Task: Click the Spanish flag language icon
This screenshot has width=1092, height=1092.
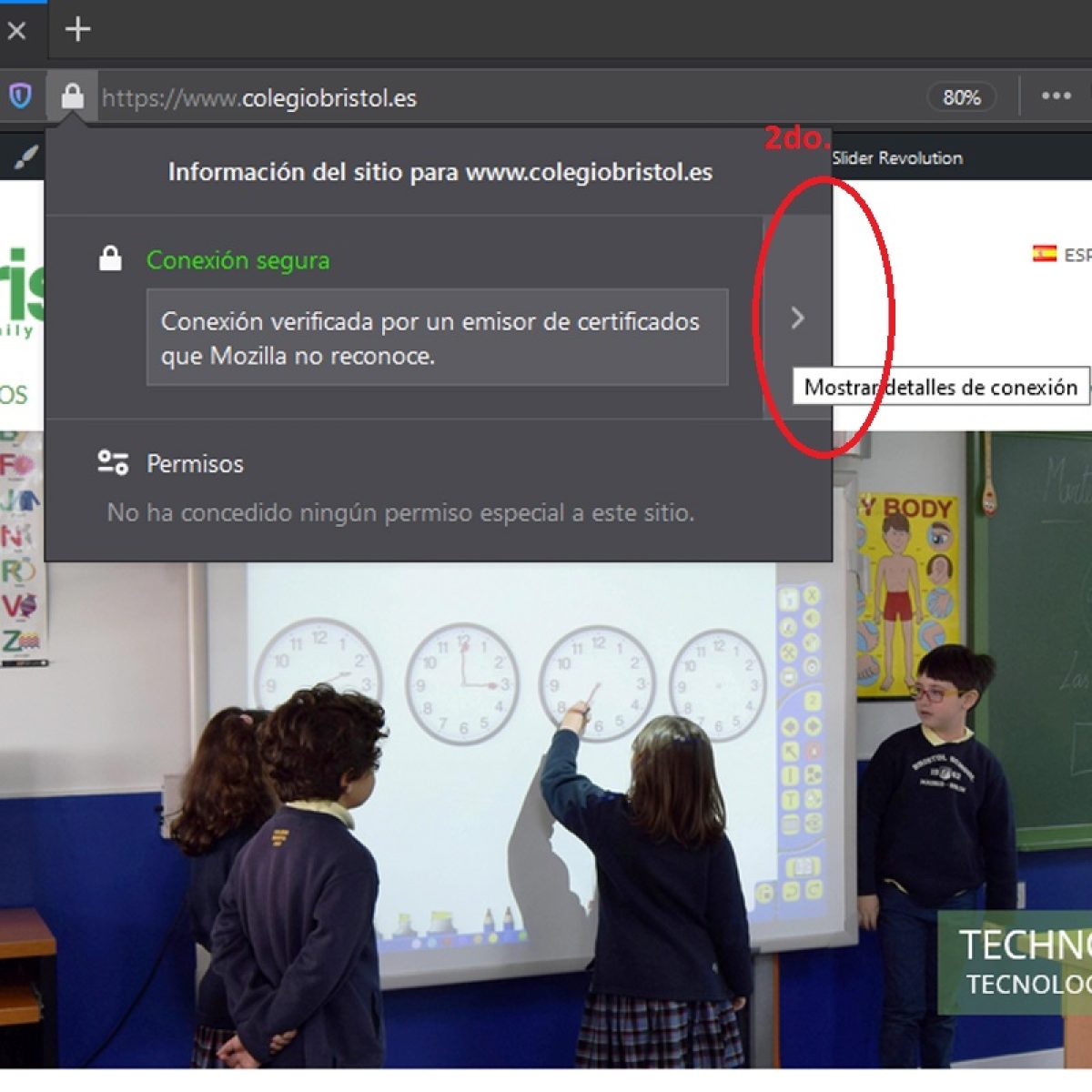Action: (1044, 253)
